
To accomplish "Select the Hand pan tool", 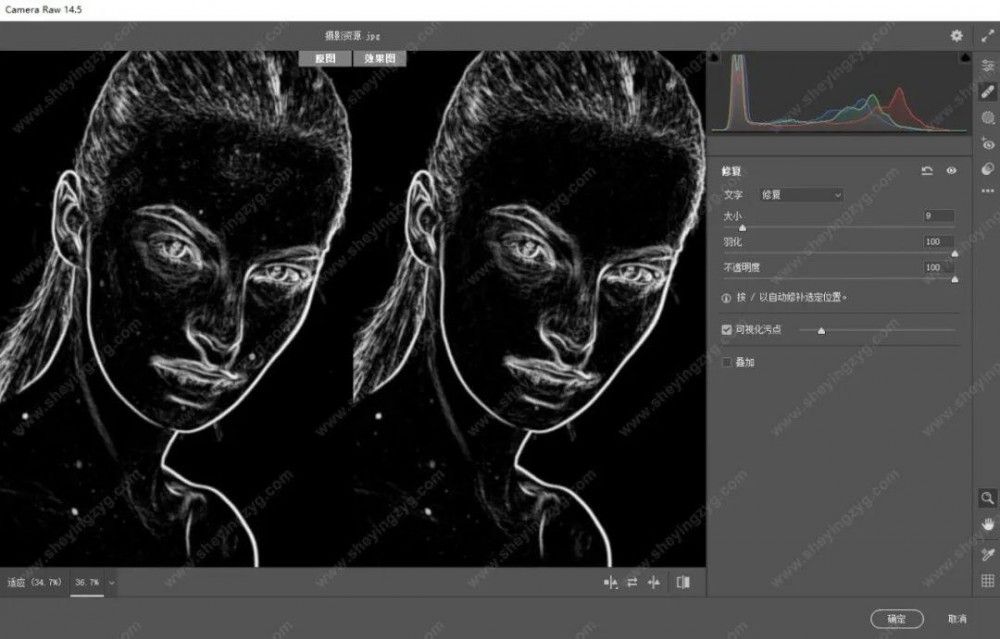I will [988, 524].
